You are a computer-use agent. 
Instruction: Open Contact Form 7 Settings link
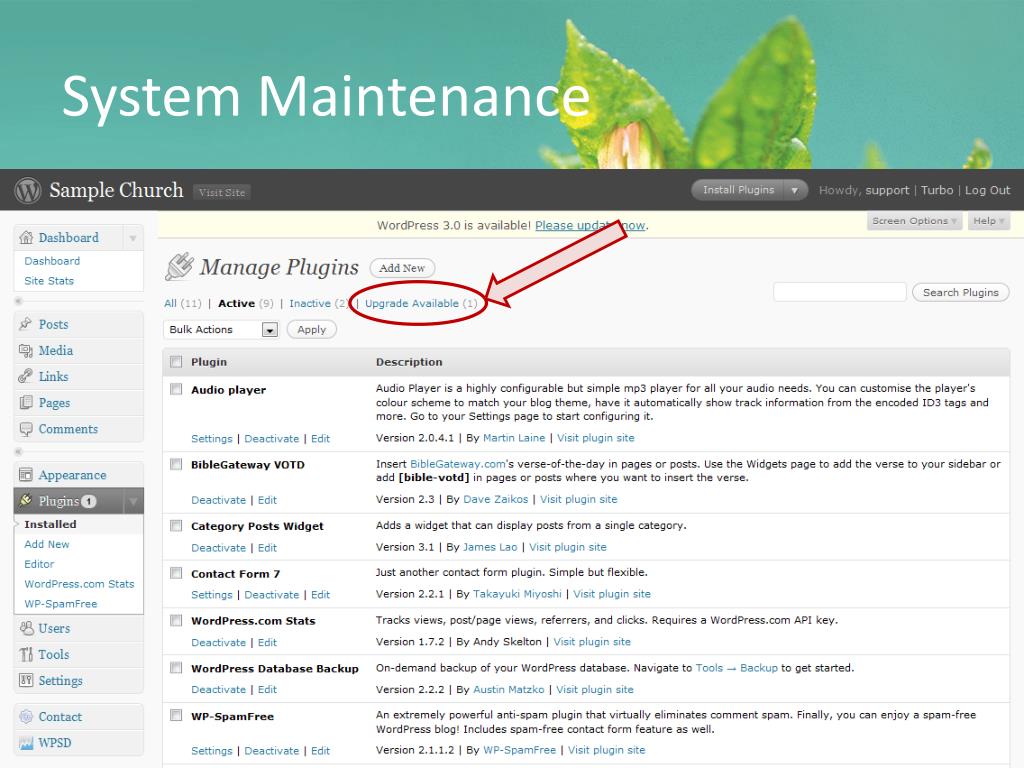click(212, 595)
